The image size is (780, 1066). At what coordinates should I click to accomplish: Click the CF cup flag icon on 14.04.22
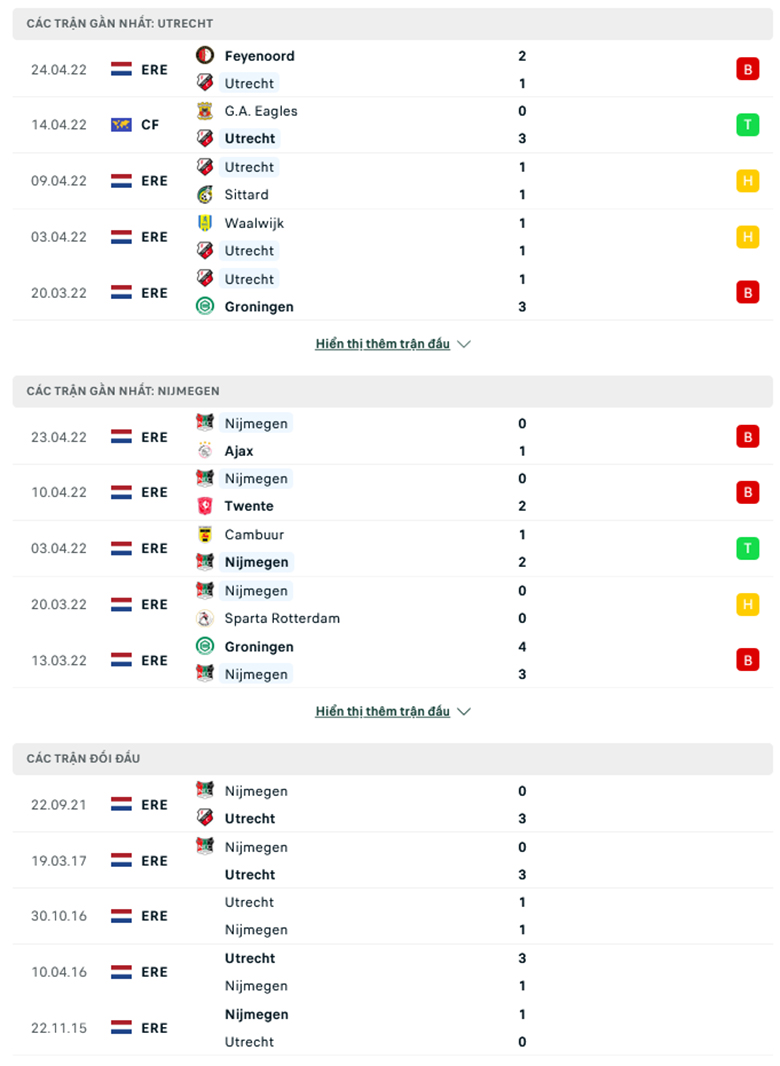tap(121, 125)
